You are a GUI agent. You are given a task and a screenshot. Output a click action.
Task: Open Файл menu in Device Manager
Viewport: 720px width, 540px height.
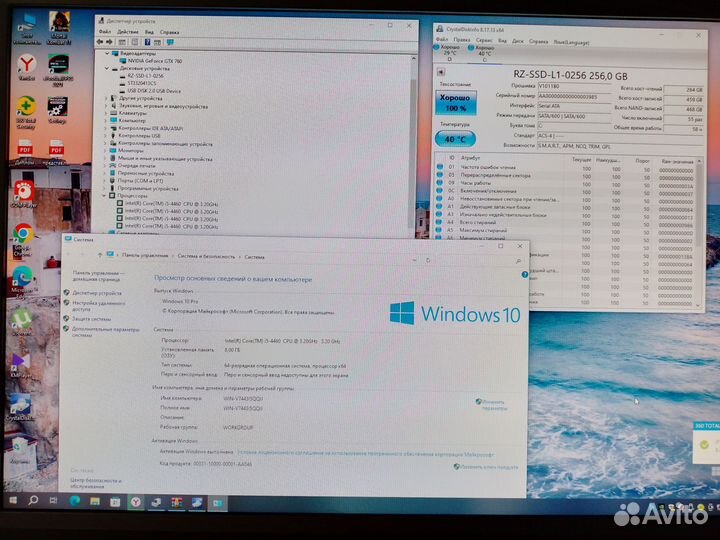click(105, 32)
